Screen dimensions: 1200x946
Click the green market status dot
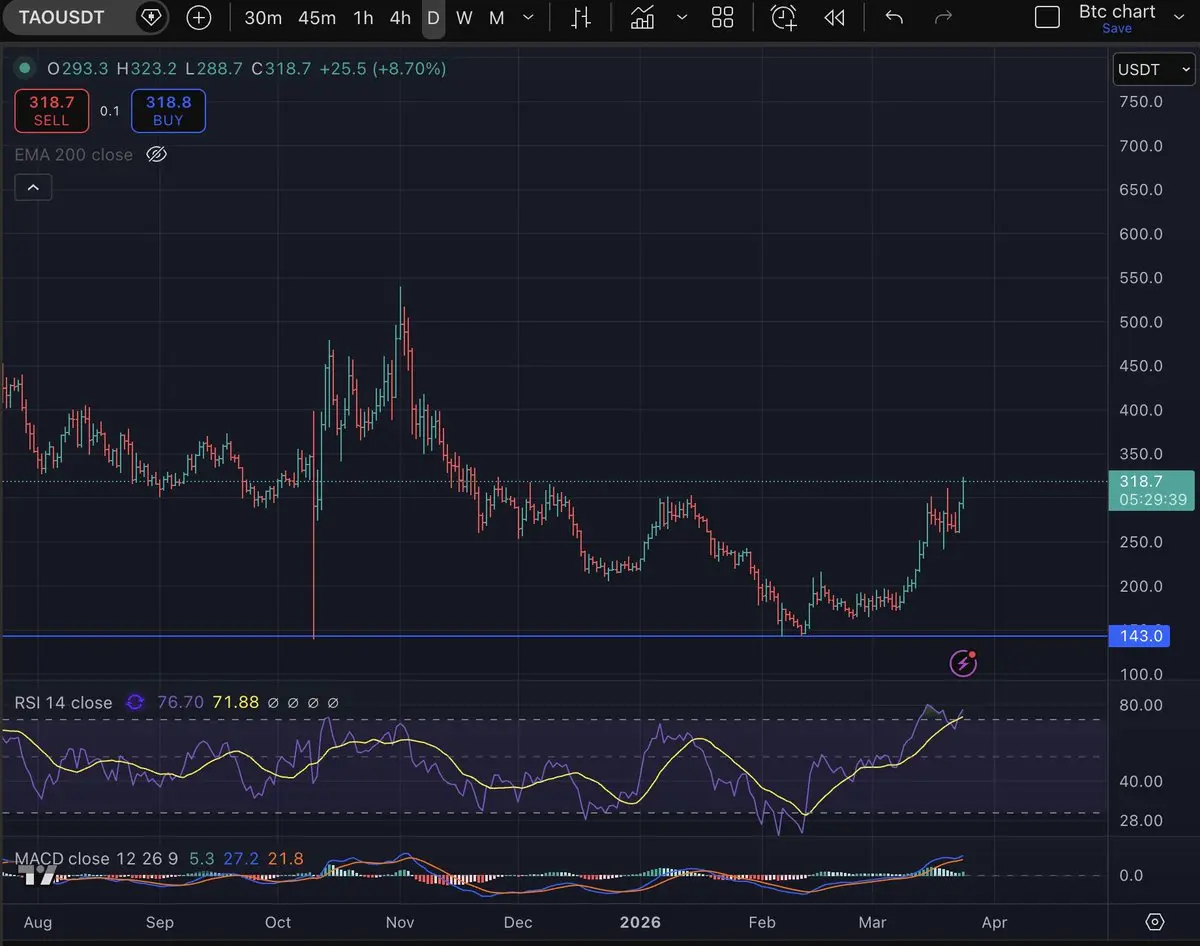click(25, 69)
